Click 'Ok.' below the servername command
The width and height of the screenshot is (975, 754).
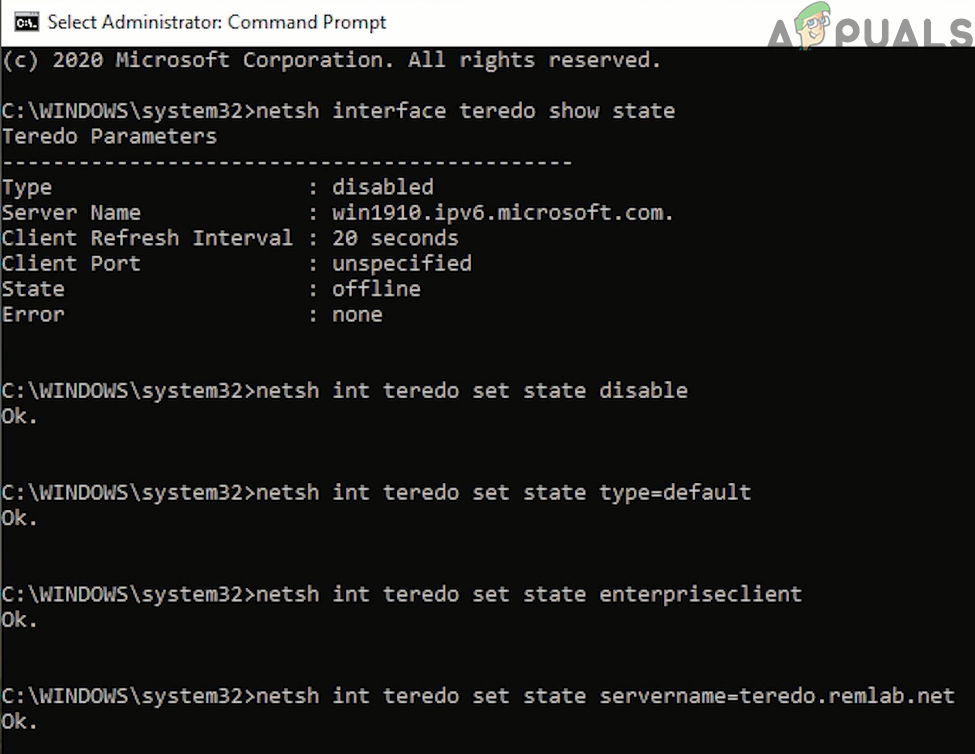pos(19,721)
